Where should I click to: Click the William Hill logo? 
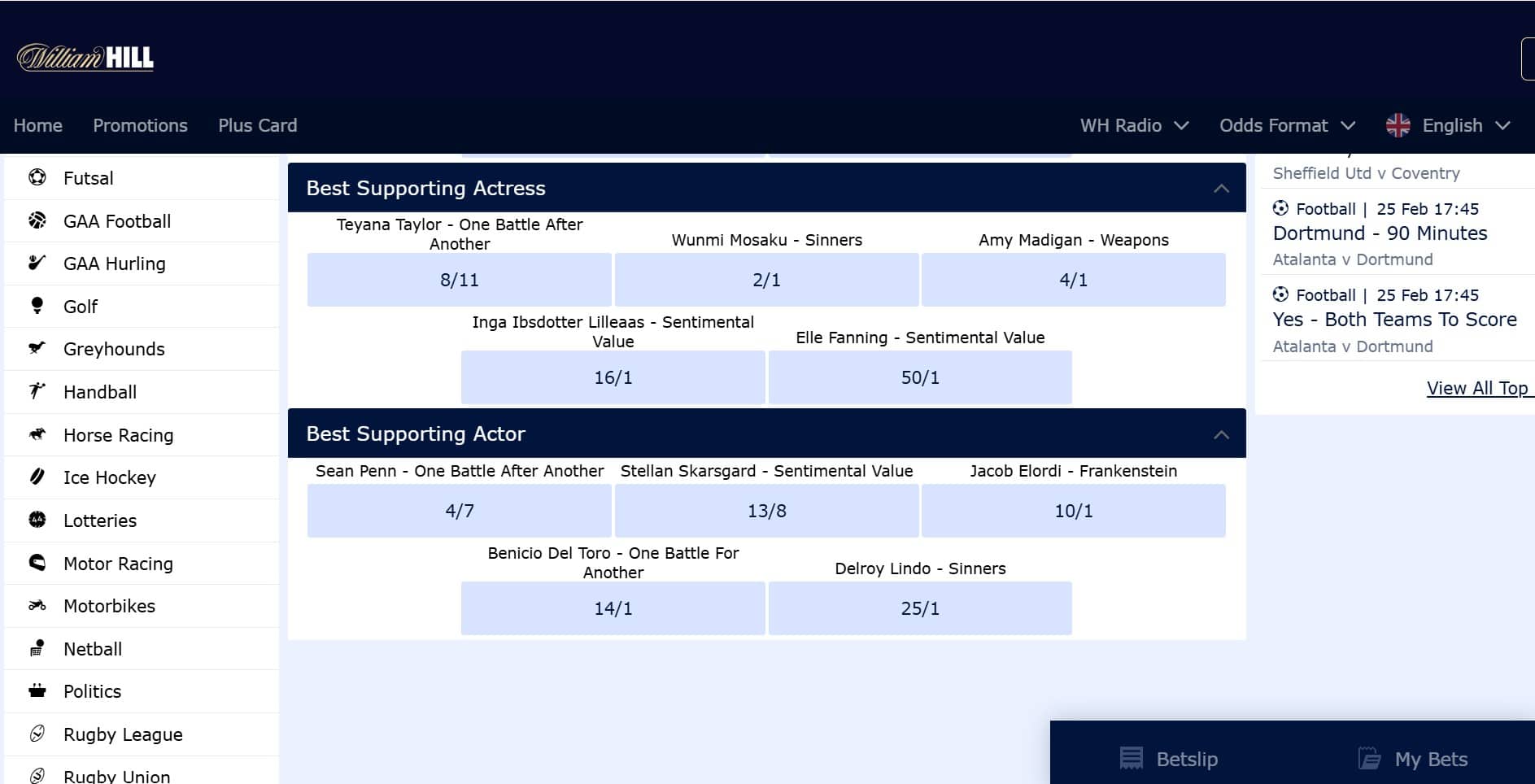pyautogui.click(x=85, y=58)
